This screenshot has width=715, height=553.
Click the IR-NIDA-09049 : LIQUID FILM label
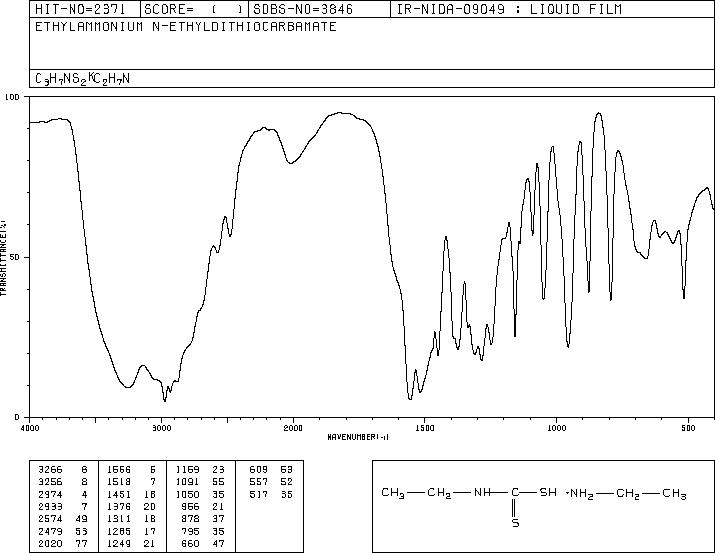pos(509,9)
